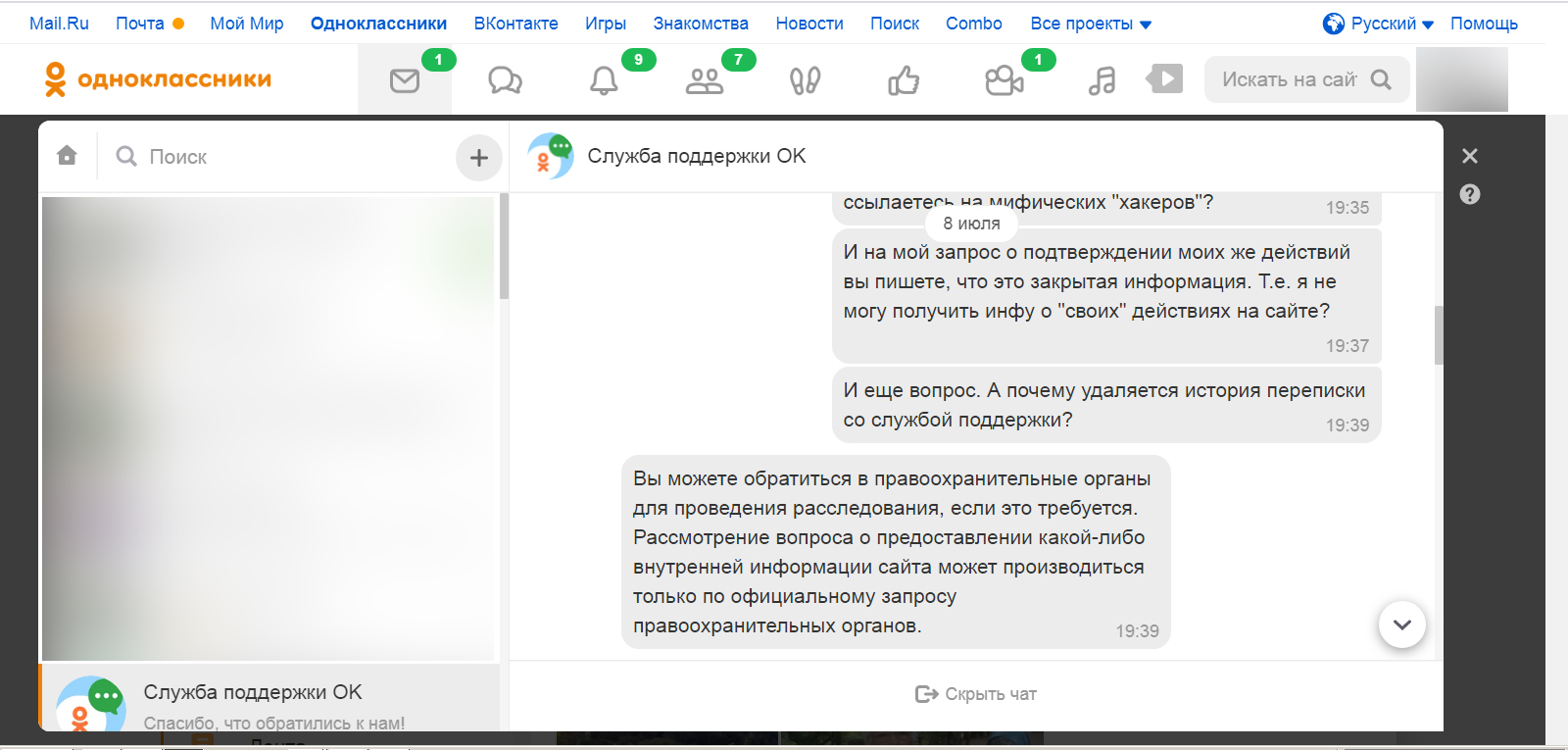Image resolution: width=1568 pixels, height=750 pixels.
Task: Open the Mail.Ru link
Action: 59,24
